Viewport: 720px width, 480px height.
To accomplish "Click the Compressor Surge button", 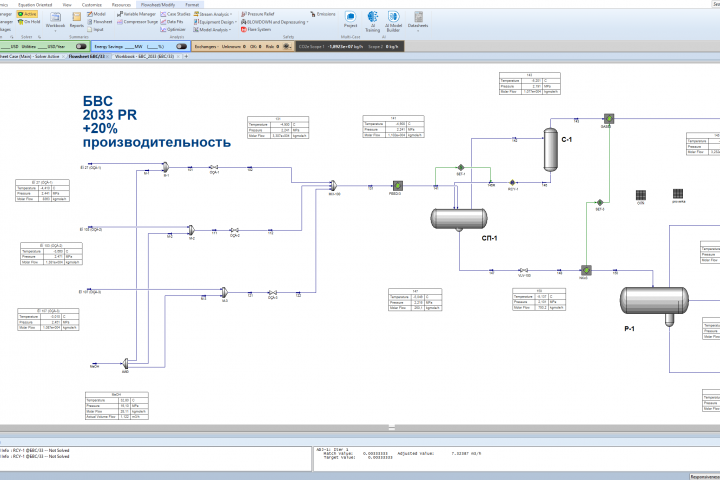I will (137, 22).
